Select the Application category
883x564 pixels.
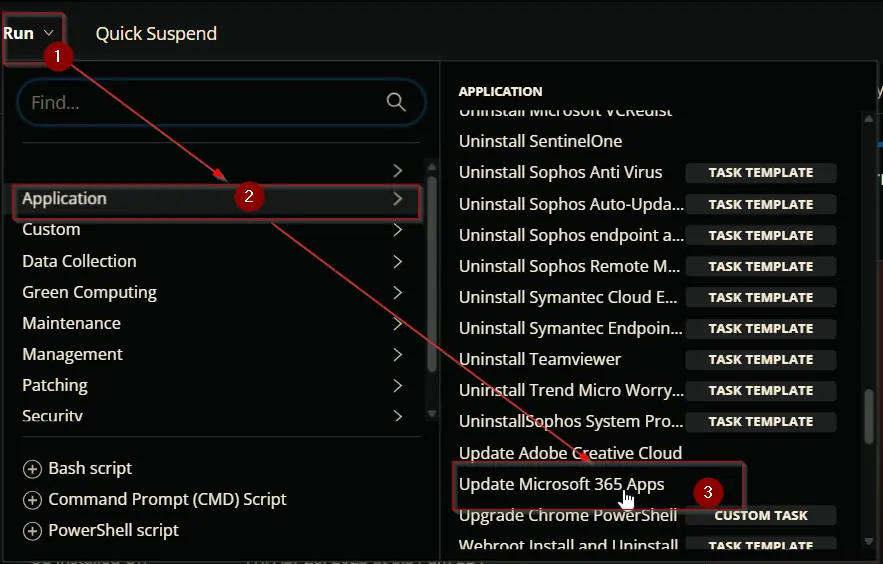coord(216,199)
